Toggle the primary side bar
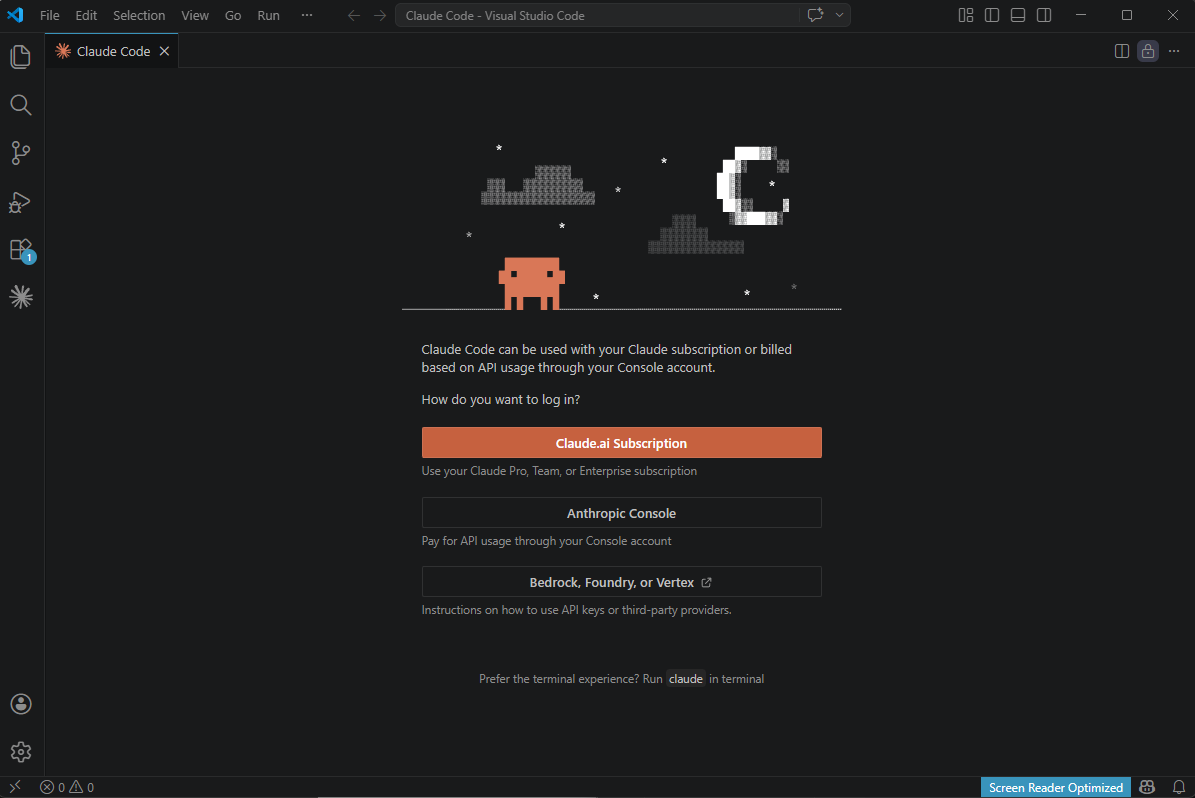This screenshot has height=798, width=1195. 992,15
